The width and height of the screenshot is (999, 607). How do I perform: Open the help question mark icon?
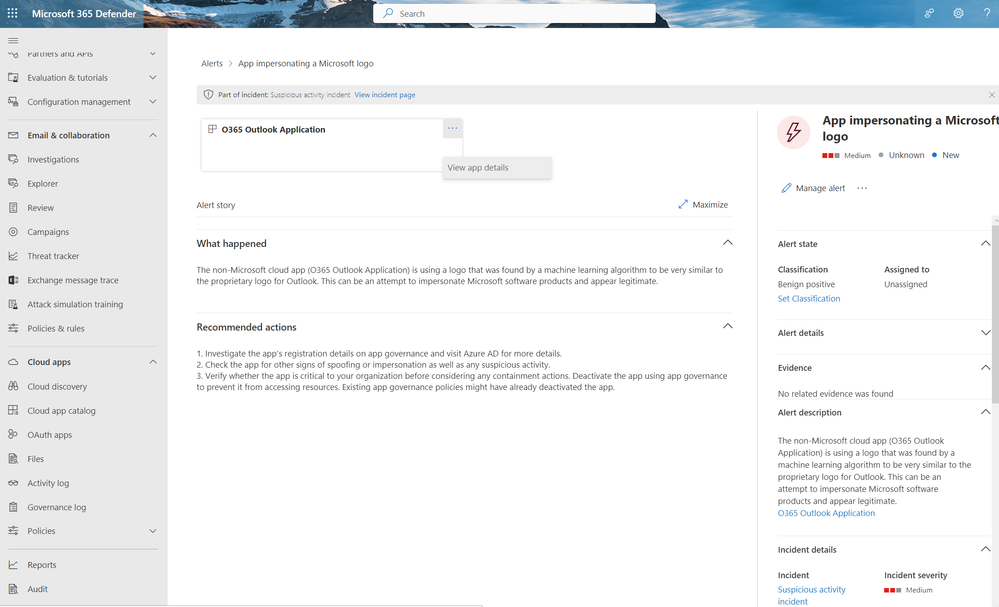pyautogui.click(x=986, y=13)
